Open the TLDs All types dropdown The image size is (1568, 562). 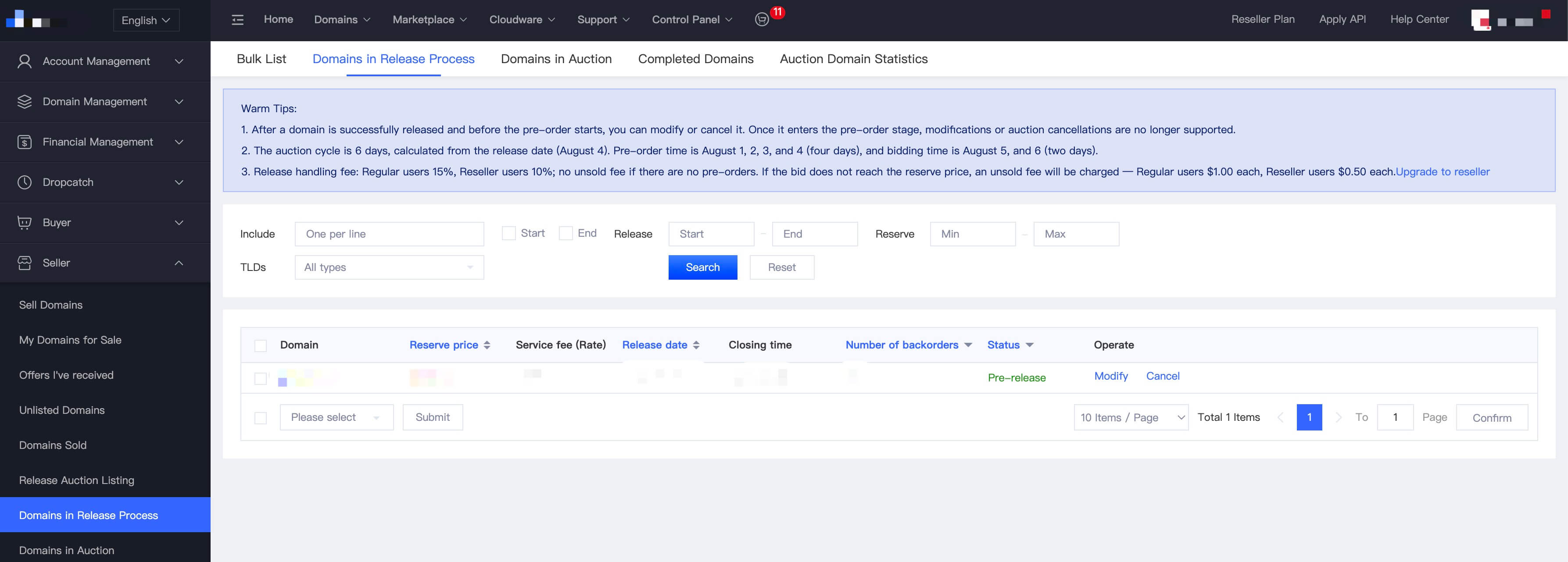pos(389,267)
